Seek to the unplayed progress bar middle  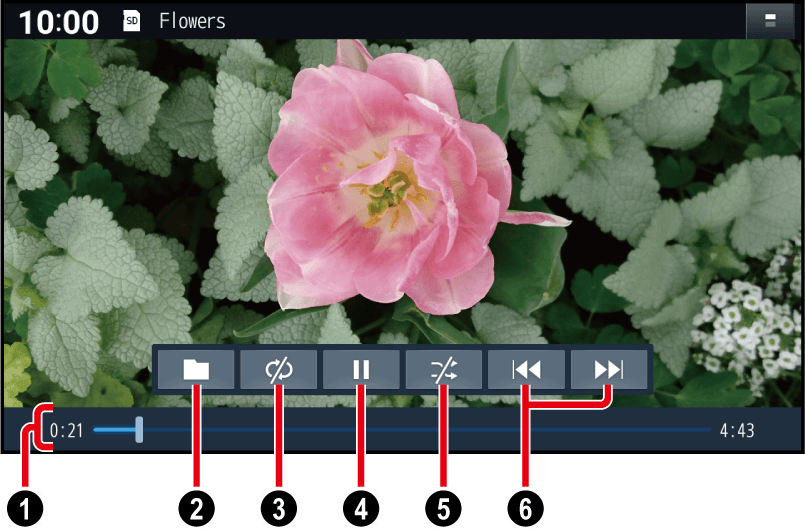(427, 429)
